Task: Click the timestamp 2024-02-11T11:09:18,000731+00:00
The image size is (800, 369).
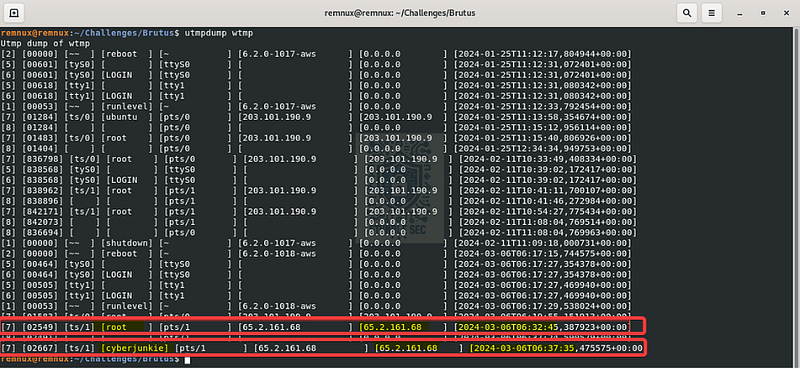Action: coord(543,243)
